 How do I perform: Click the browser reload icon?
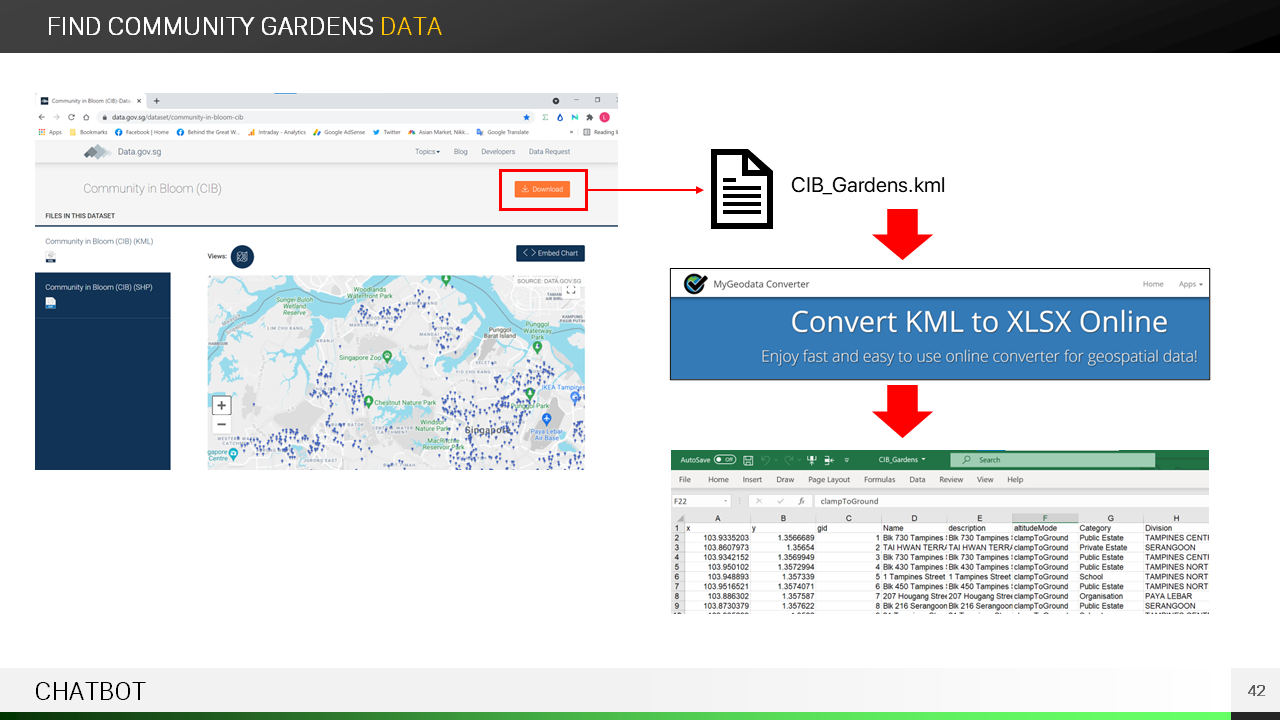pyautogui.click(x=72, y=117)
